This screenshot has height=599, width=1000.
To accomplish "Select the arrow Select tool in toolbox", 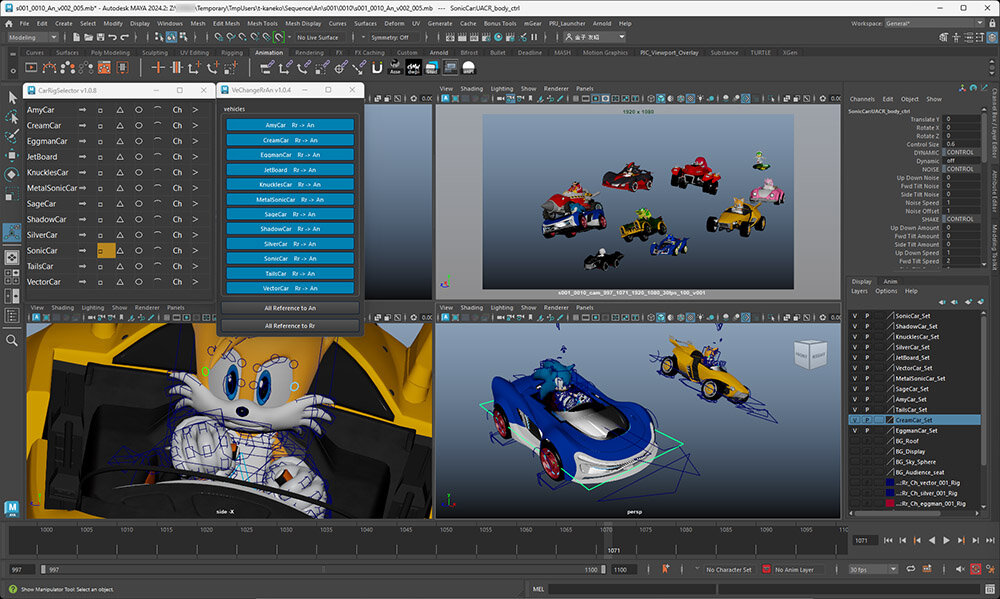I will [12, 98].
